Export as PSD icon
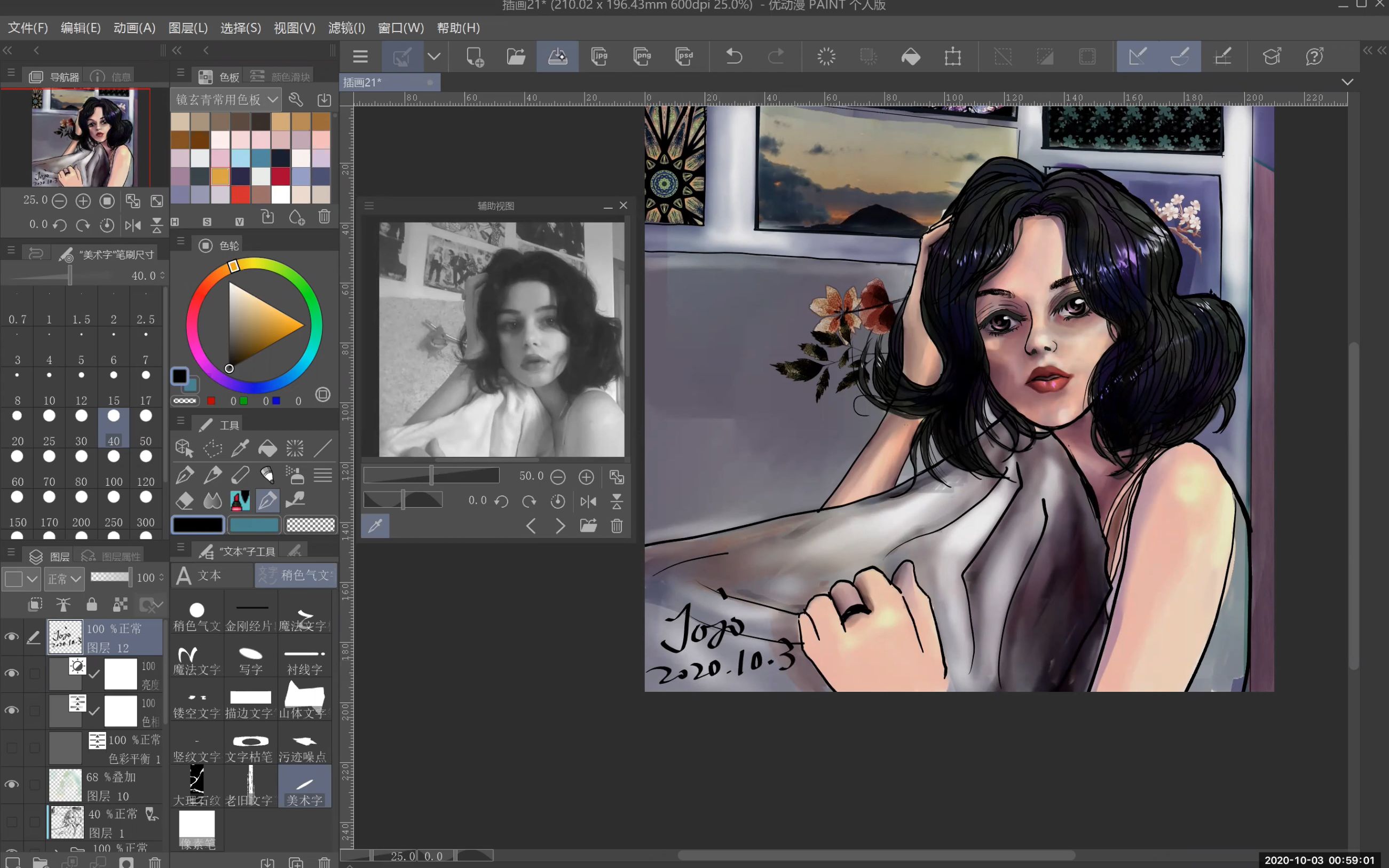The image size is (1389, 868). (x=684, y=56)
